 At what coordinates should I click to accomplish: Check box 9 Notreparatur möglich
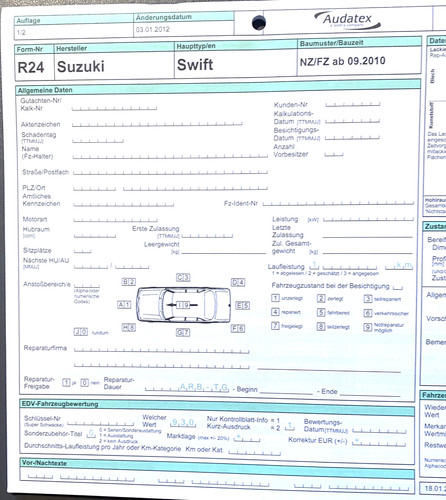(367, 327)
